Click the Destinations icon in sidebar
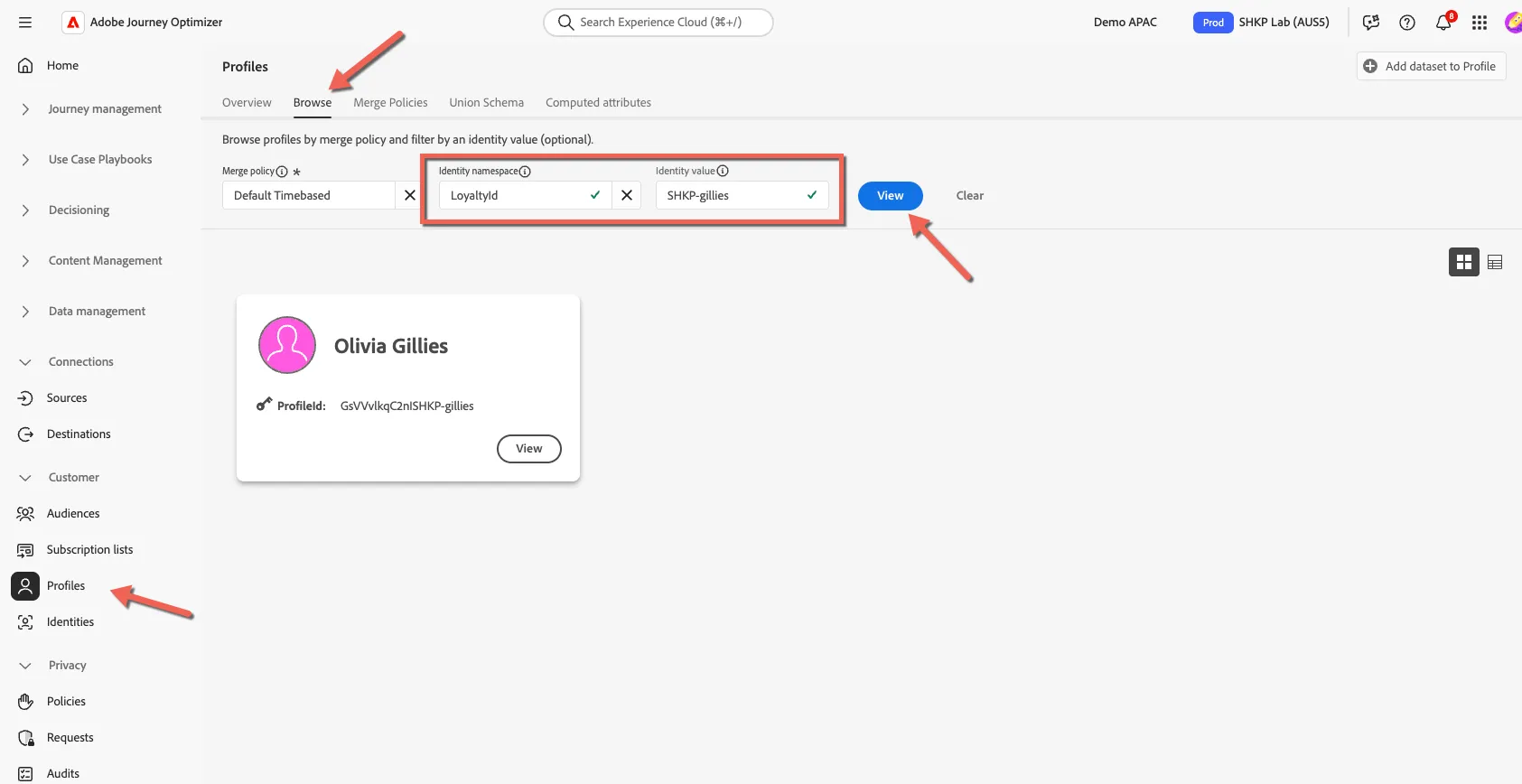This screenshot has width=1522, height=784. click(25, 434)
